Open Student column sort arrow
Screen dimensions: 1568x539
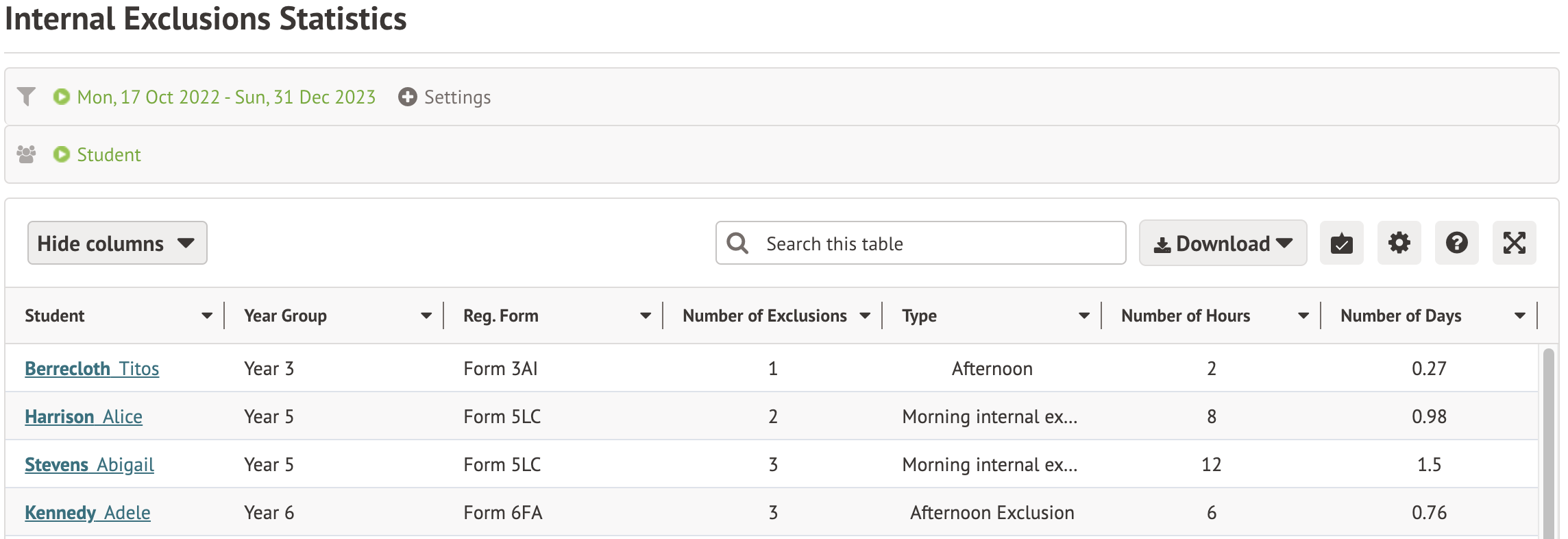(x=206, y=315)
